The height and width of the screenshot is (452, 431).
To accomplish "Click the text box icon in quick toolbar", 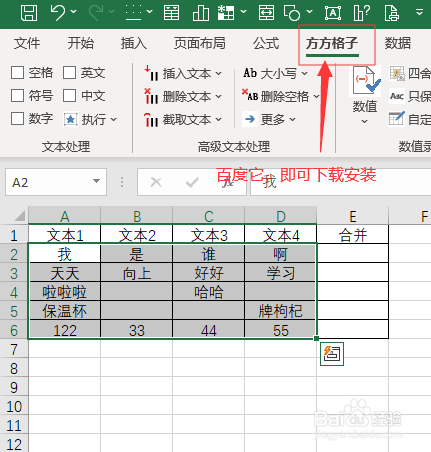I will (333, 13).
